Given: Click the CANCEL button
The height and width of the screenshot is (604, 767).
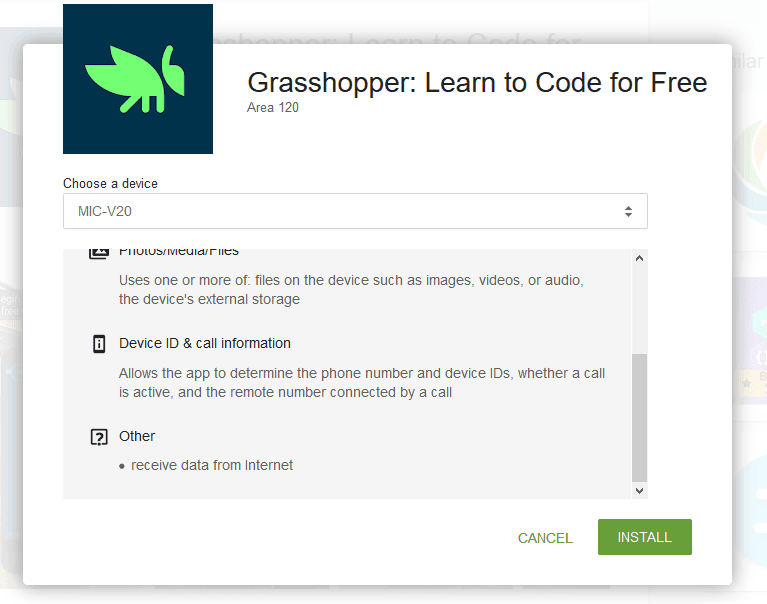Looking at the screenshot, I should tap(545, 538).
